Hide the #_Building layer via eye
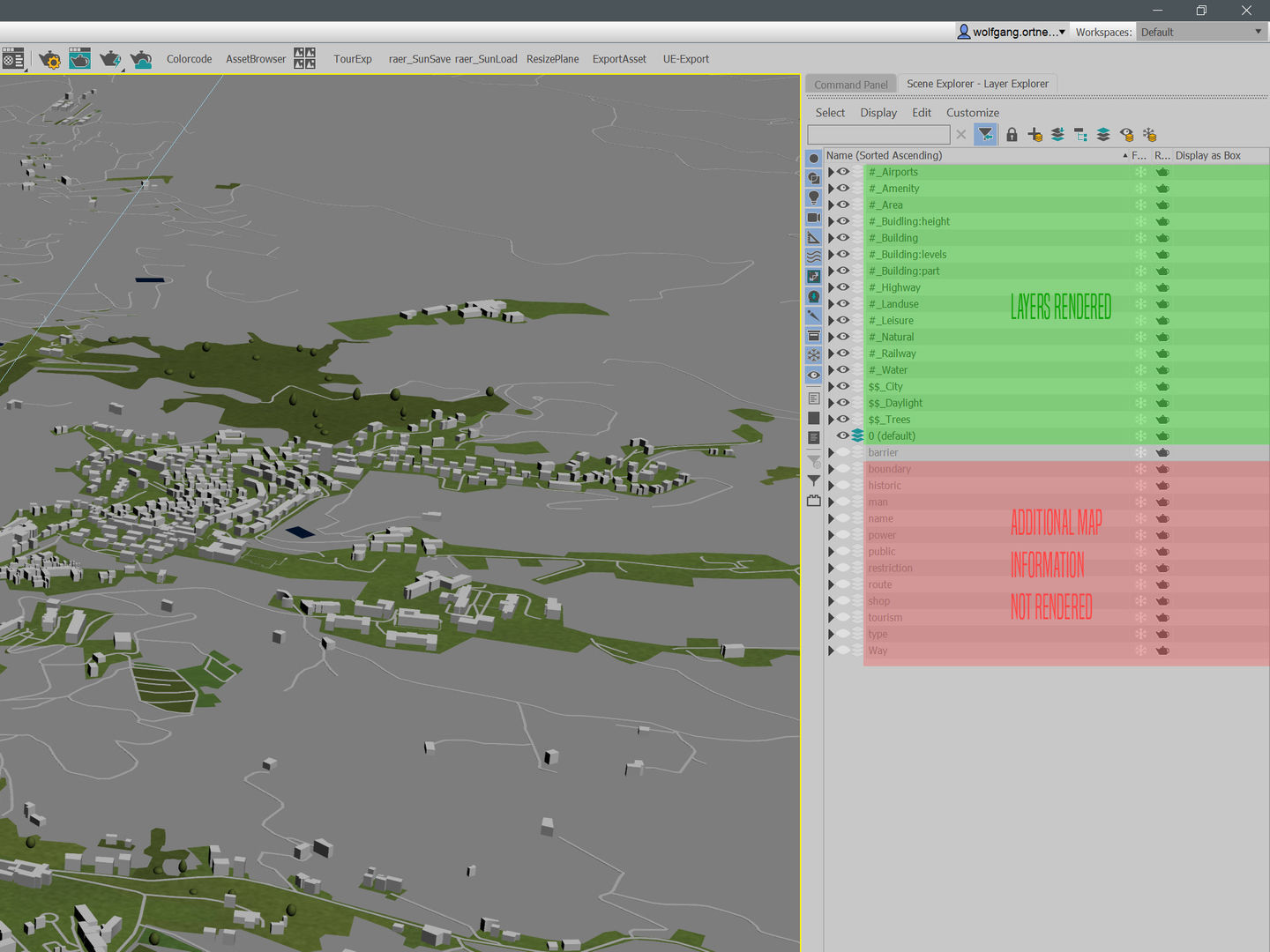Viewport: 1270px width, 952px height. [843, 238]
